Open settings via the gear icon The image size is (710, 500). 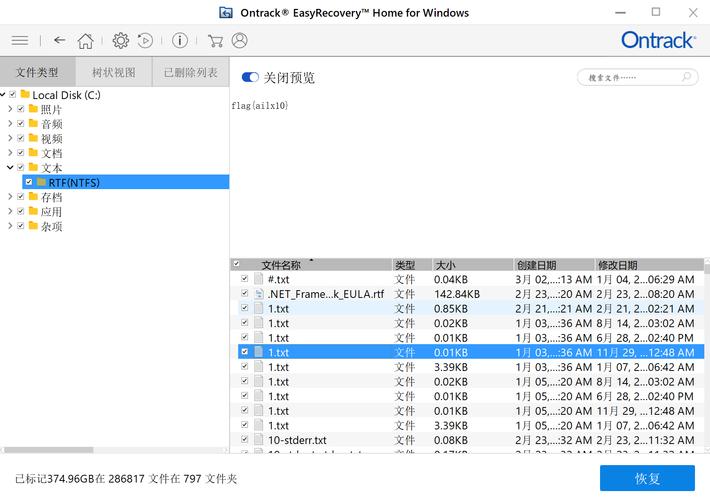120,41
